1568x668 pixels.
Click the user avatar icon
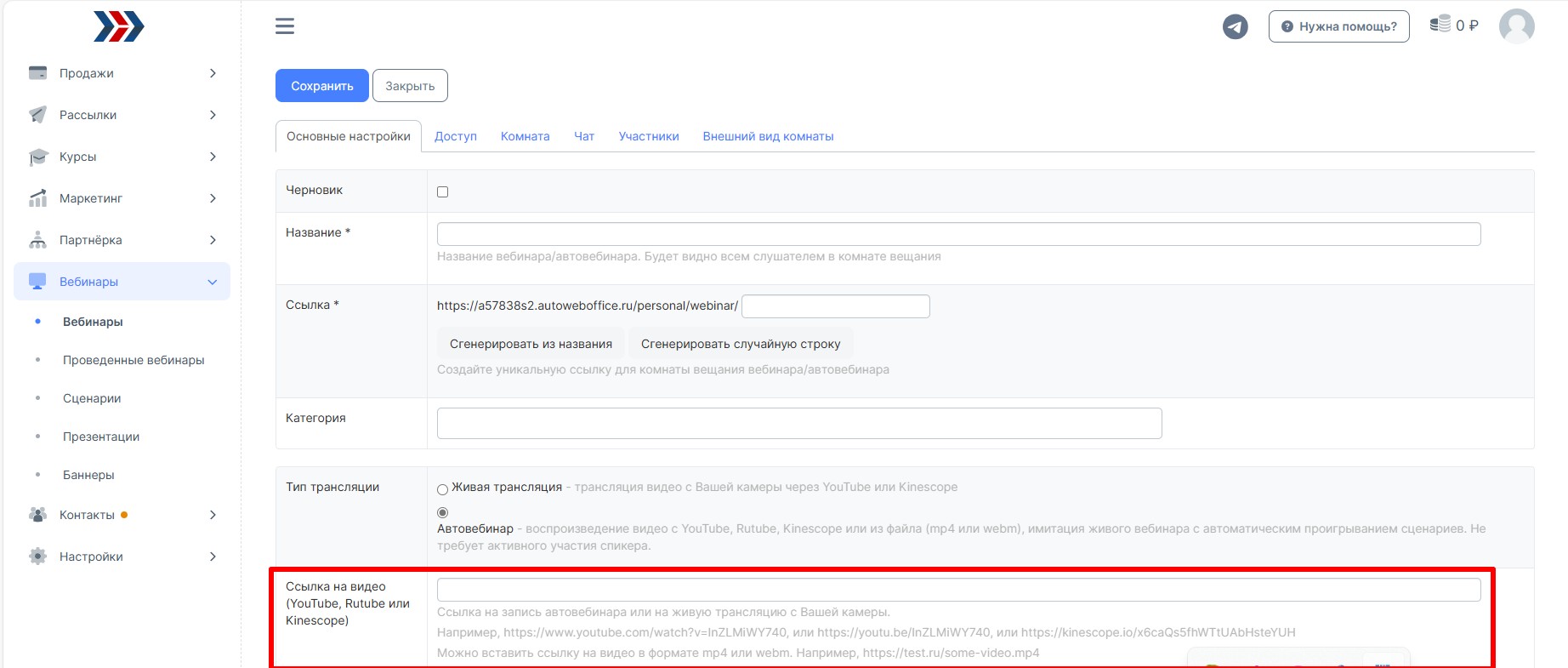click(x=1516, y=26)
